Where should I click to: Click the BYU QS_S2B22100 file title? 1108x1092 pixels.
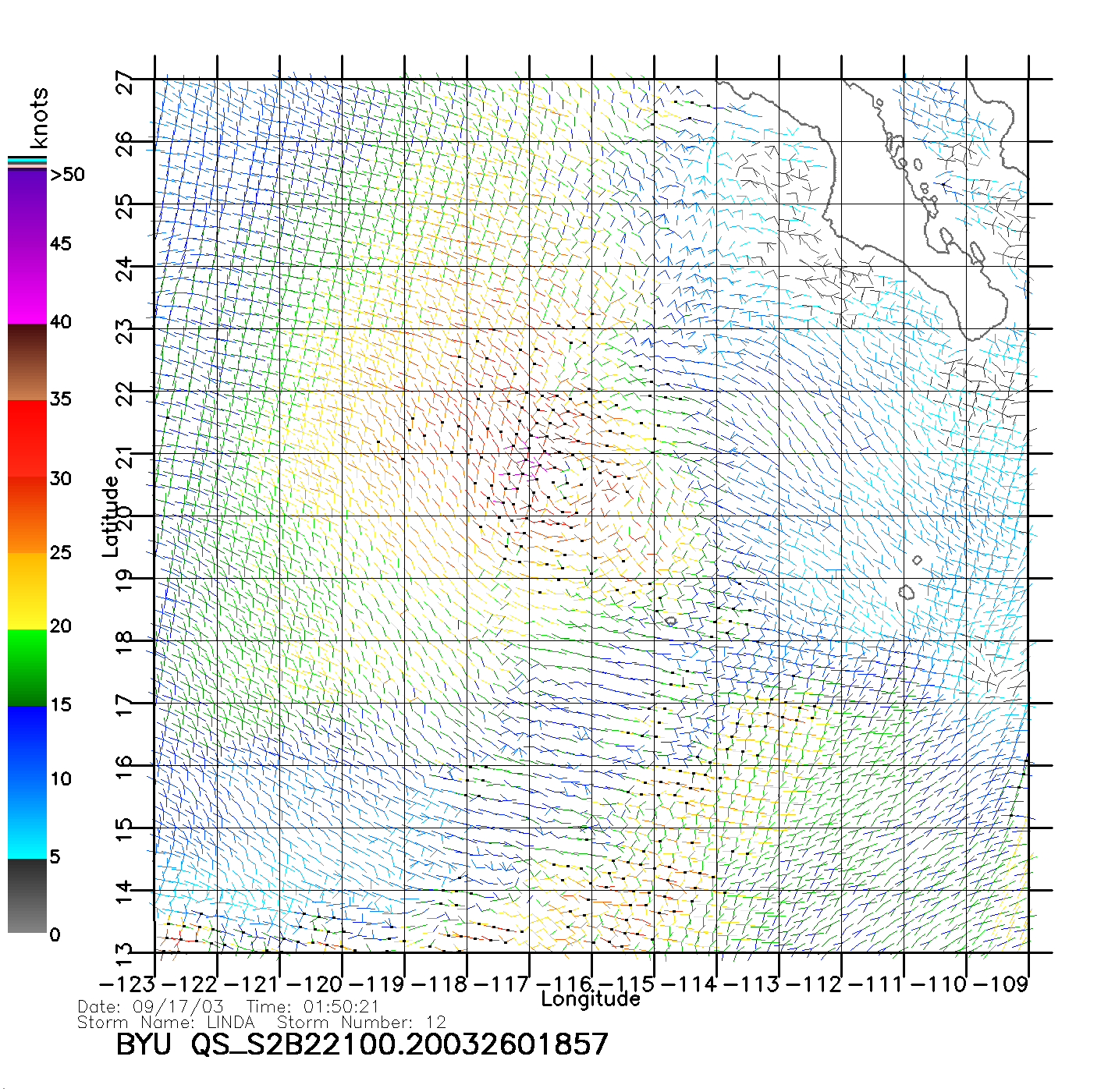pos(361,1044)
